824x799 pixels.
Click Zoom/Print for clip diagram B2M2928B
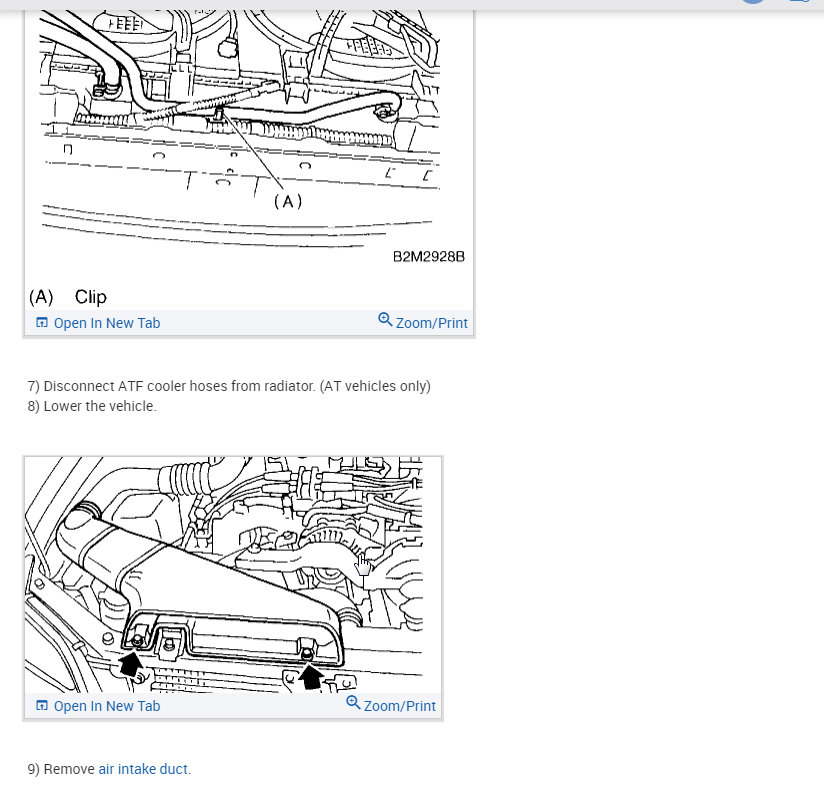tap(423, 321)
